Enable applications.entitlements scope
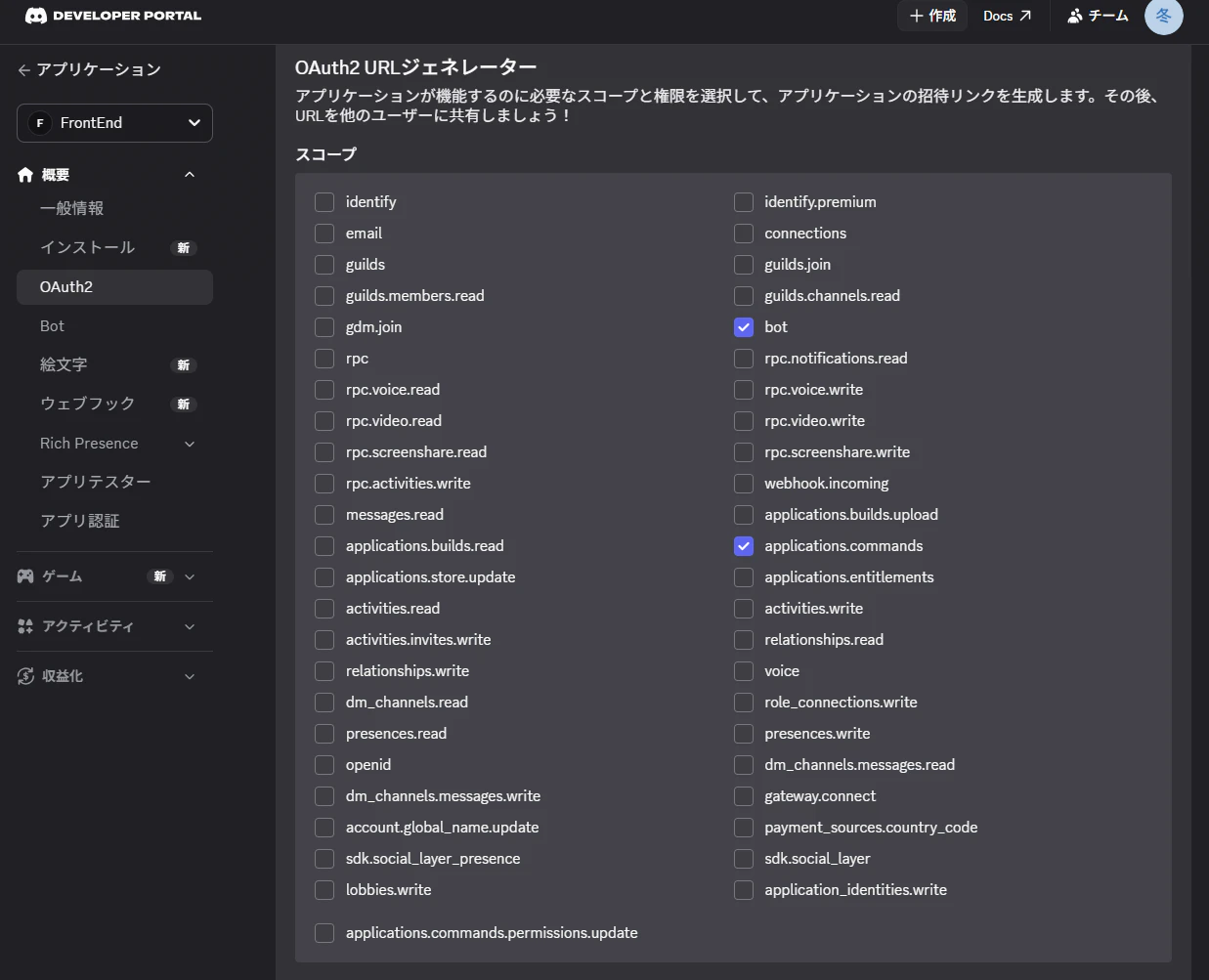Screen dimensions: 1209x980 pyautogui.click(x=744, y=577)
